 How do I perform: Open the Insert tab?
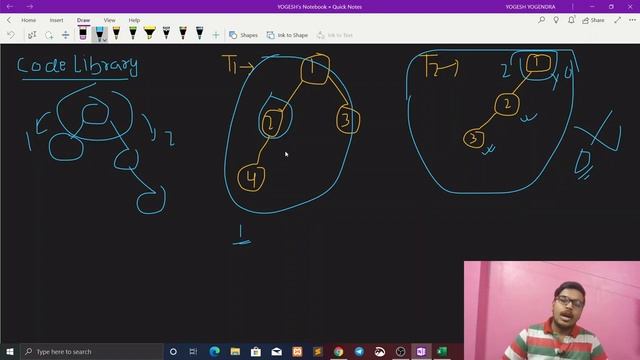pyautogui.click(x=56, y=20)
